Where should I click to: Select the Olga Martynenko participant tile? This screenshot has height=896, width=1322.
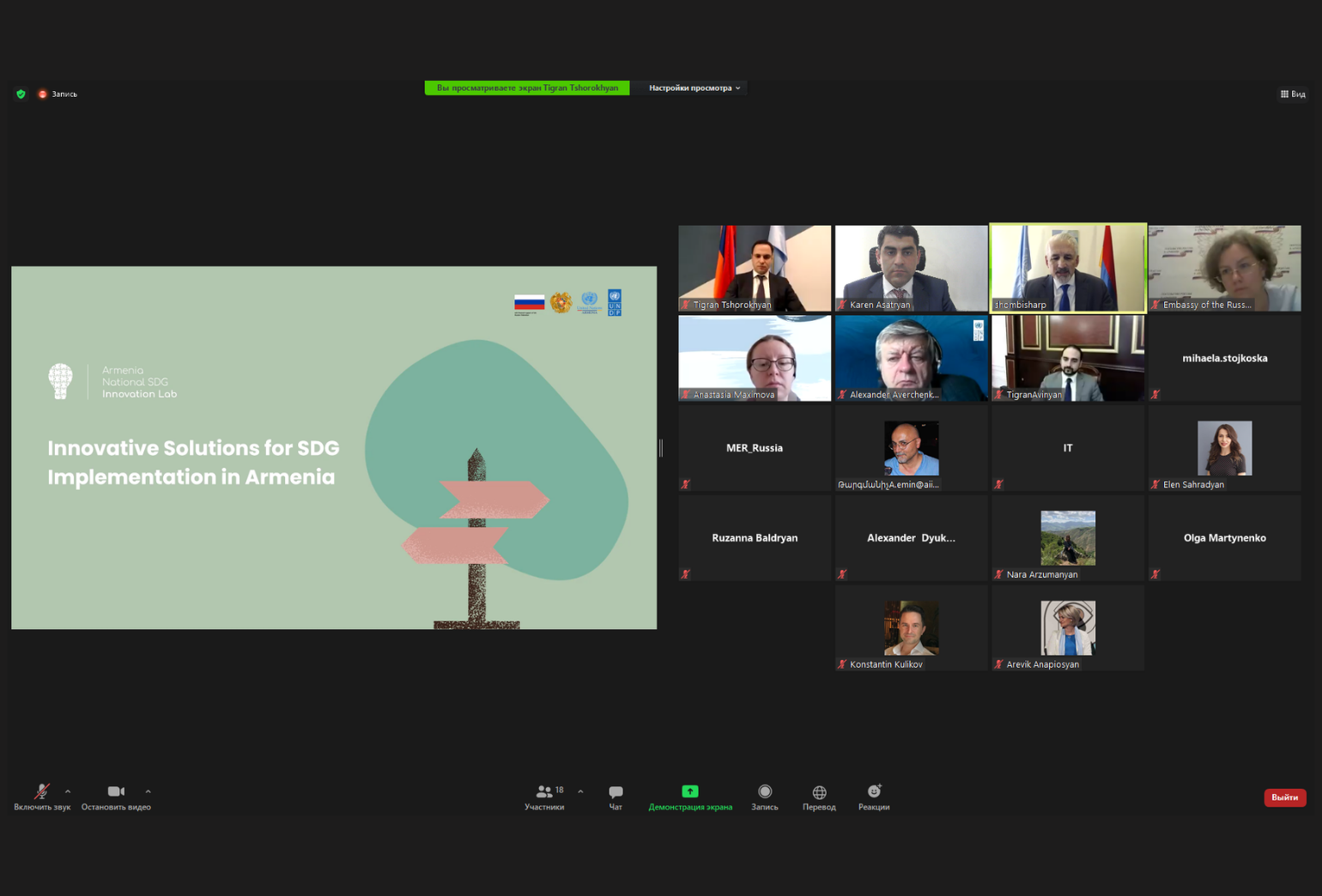1224,538
